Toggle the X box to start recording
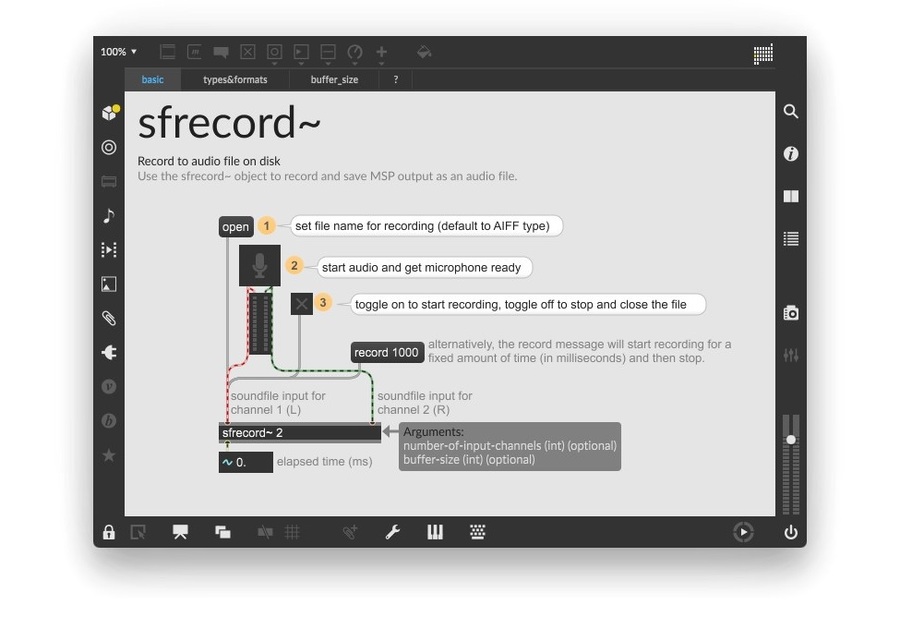Viewport: 900px width, 617px height. pyautogui.click(x=302, y=304)
